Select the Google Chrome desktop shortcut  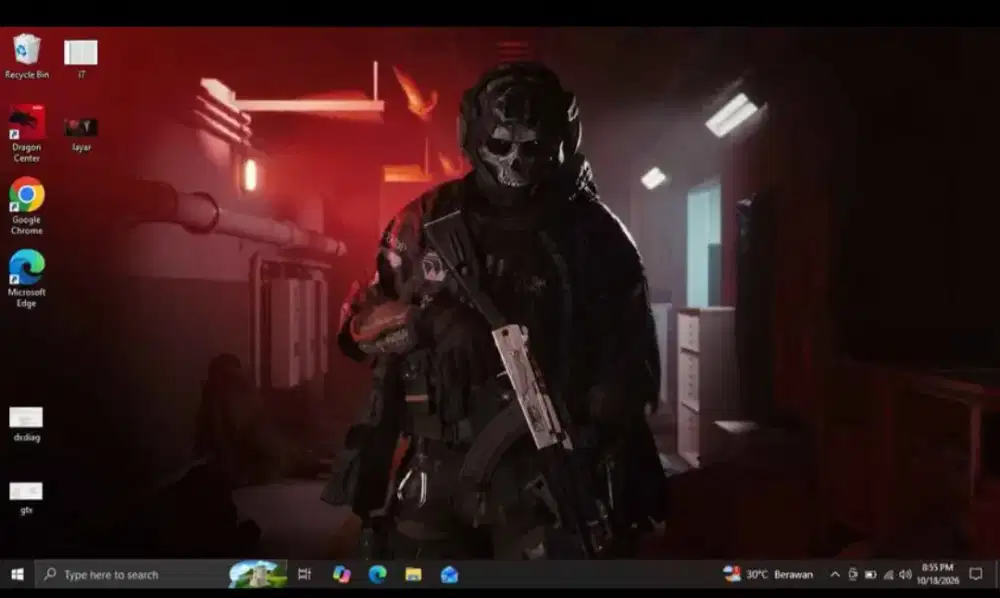[26, 206]
